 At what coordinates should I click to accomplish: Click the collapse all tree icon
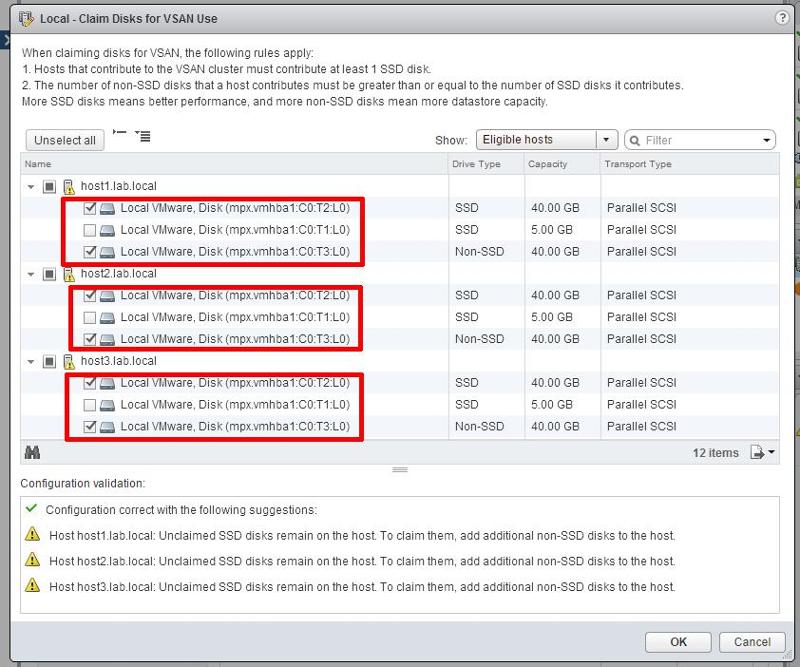[119, 133]
